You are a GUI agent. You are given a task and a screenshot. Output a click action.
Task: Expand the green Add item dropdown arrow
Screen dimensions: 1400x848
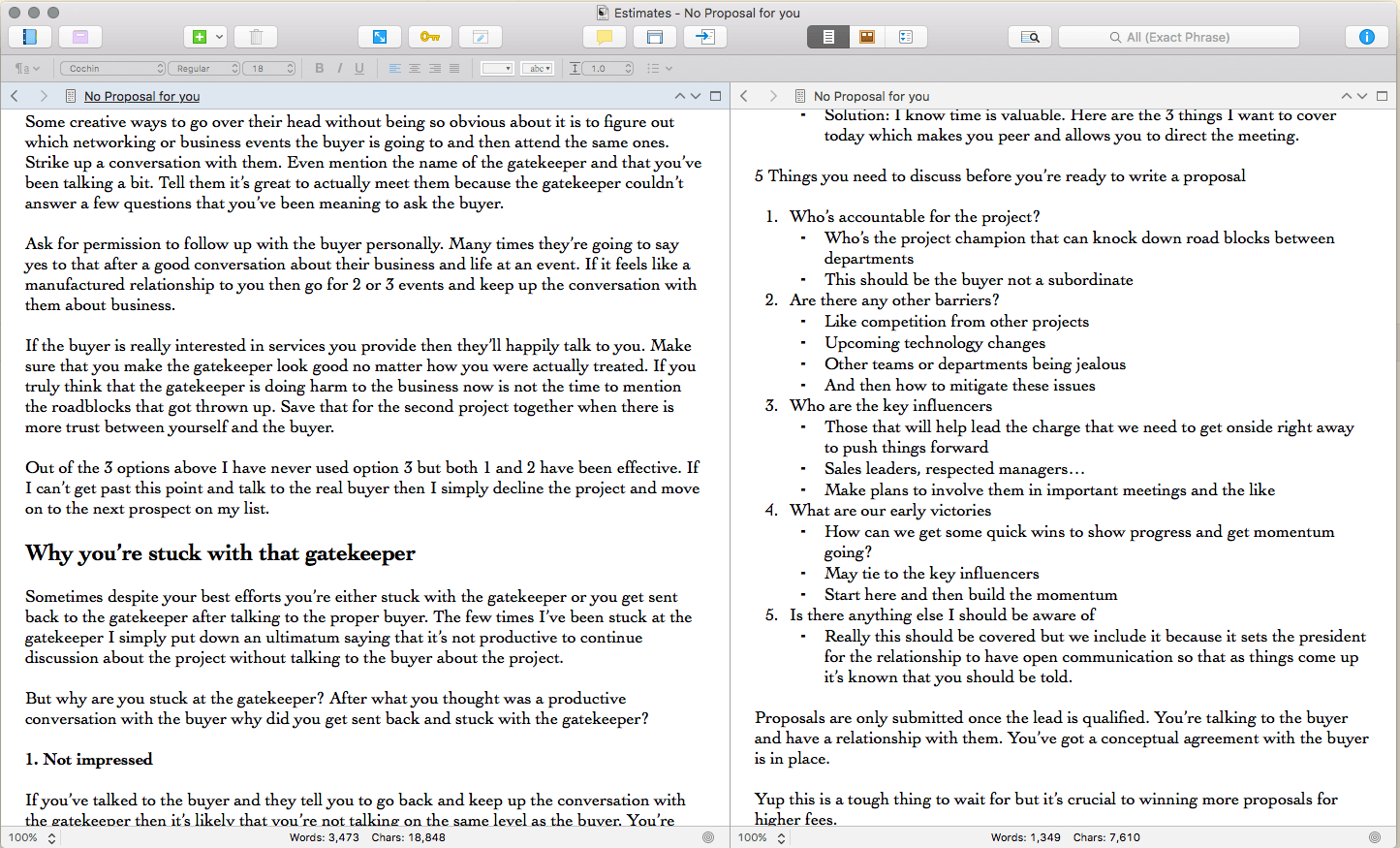point(220,37)
